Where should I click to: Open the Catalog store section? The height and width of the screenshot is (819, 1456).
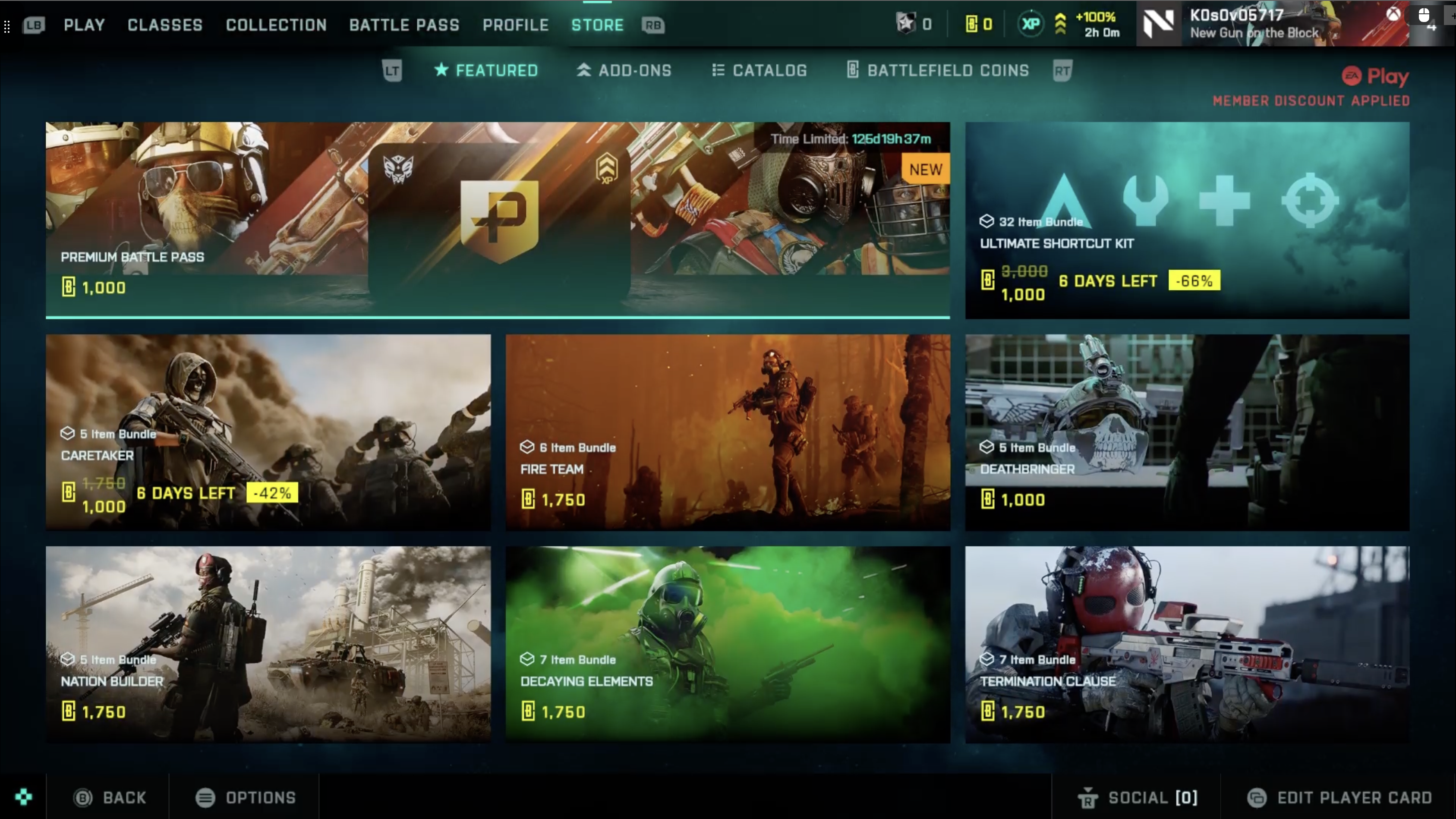(759, 71)
